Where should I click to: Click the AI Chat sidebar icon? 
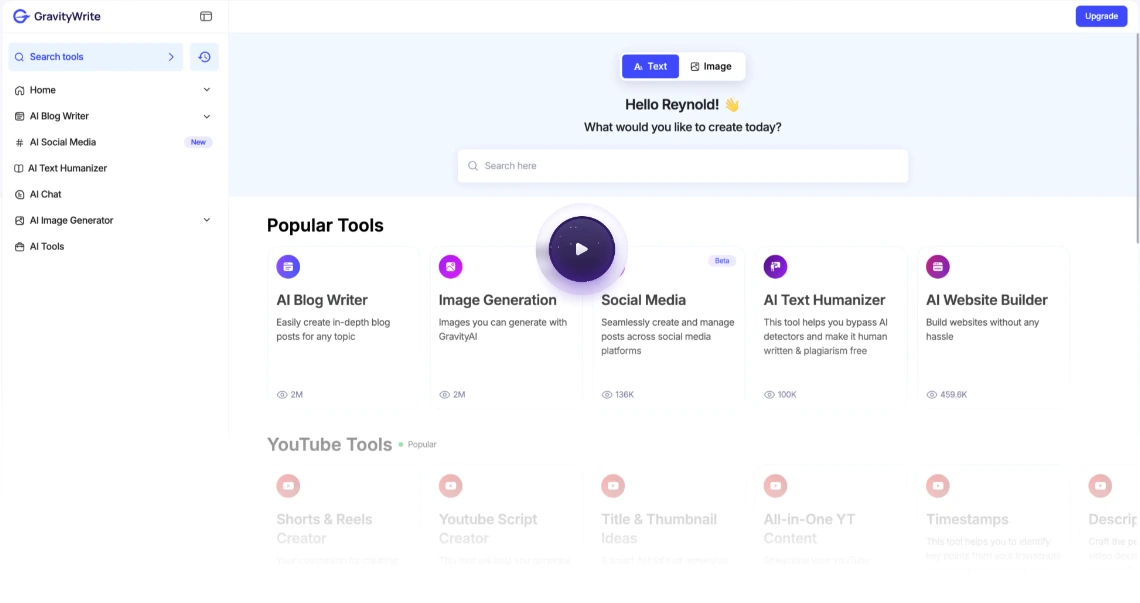point(20,194)
